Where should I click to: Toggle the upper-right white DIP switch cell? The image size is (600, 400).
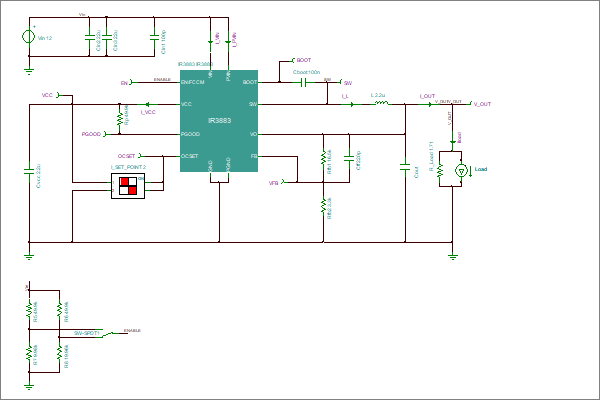pos(132,181)
